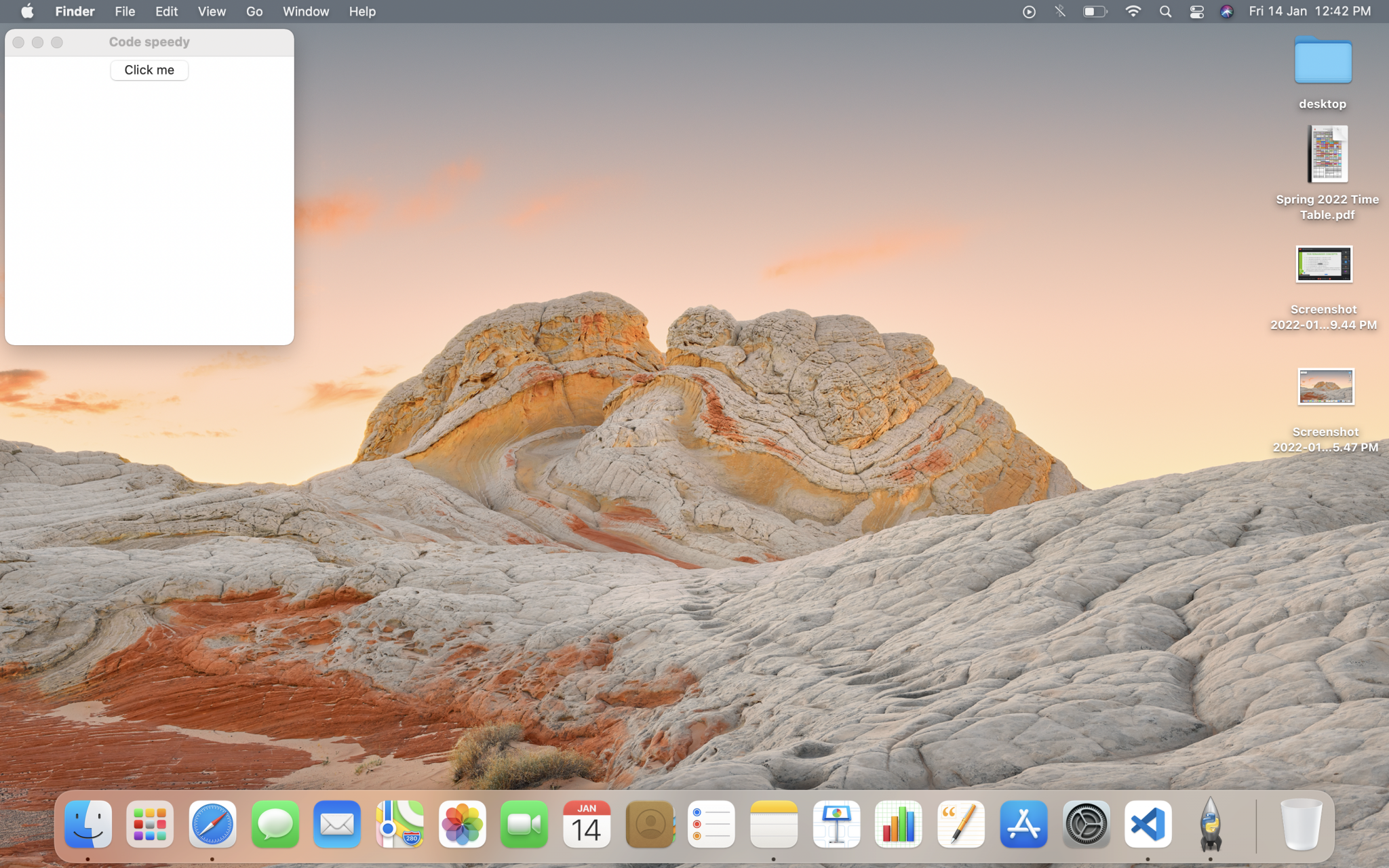Click the Wi-Fi status icon
Viewport: 1389px width, 868px height.
pyautogui.click(x=1133, y=12)
